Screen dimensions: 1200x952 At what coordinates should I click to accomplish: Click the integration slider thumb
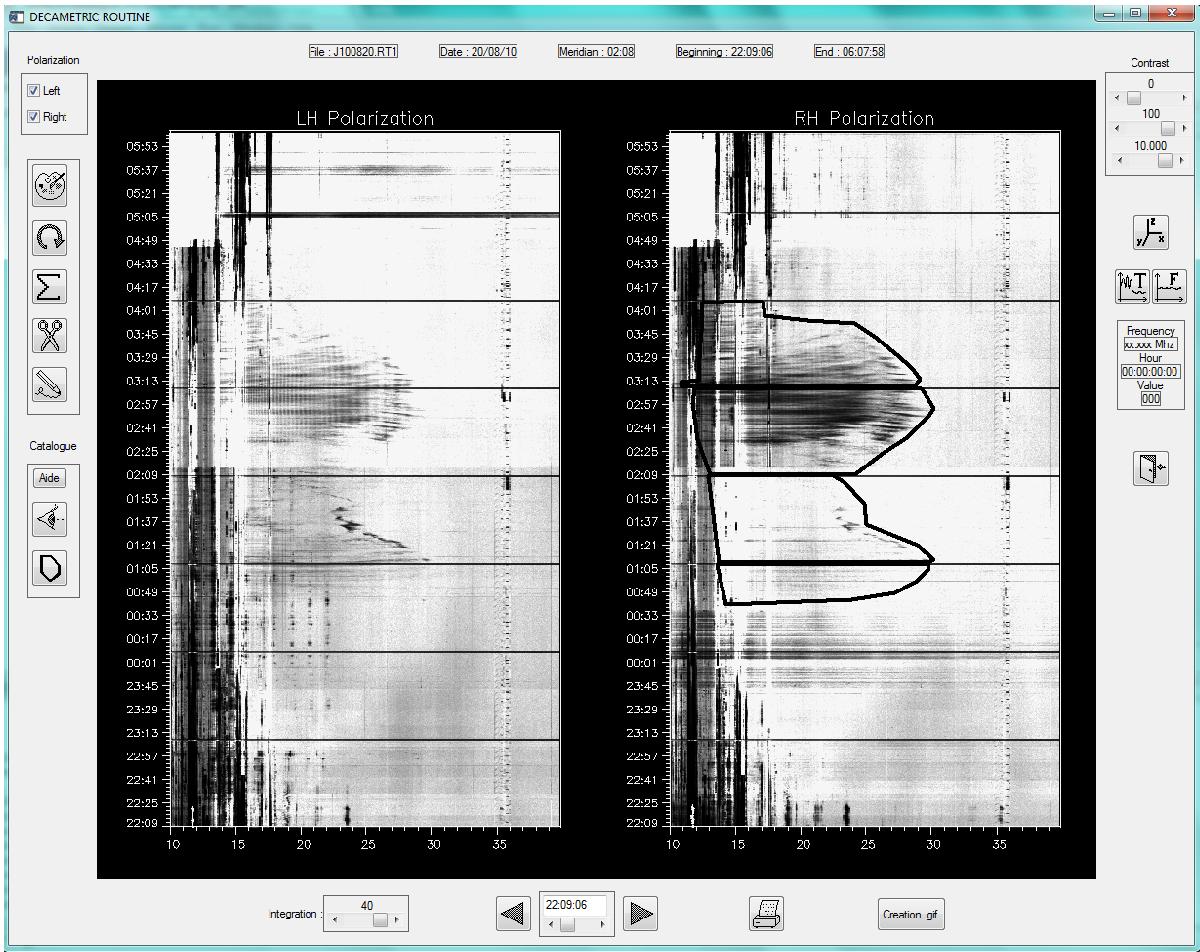pyautogui.click(x=380, y=921)
